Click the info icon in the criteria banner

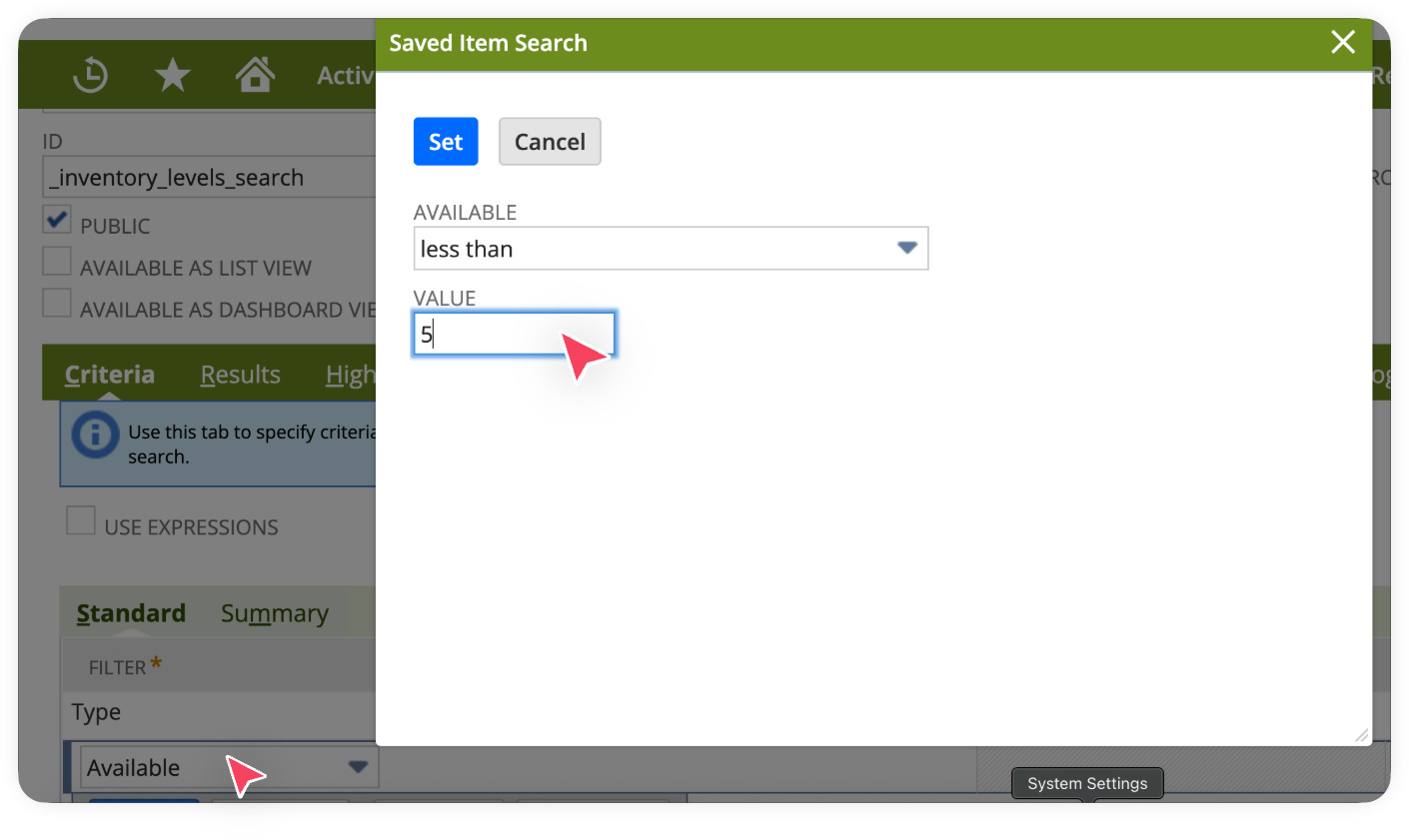click(x=94, y=437)
